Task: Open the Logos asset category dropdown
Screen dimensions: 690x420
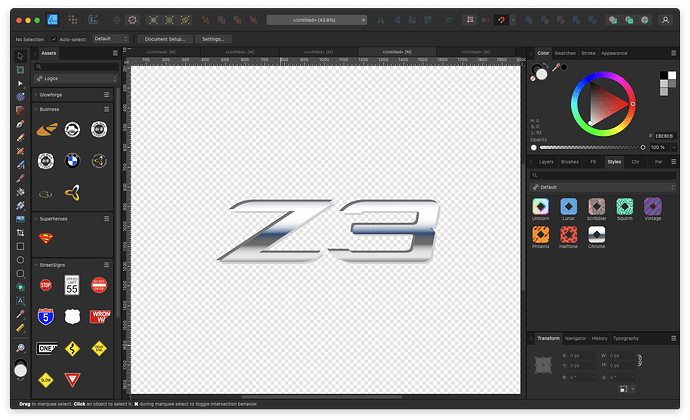Action: click(76, 78)
